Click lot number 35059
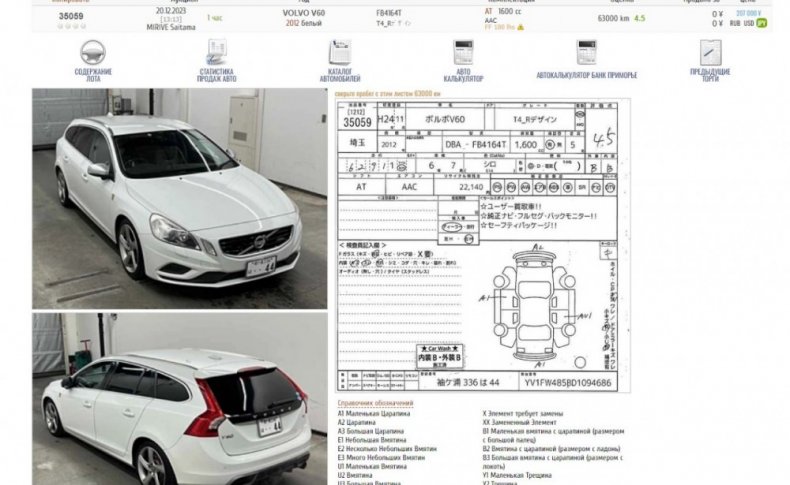790x485 pixels. click(71, 16)
